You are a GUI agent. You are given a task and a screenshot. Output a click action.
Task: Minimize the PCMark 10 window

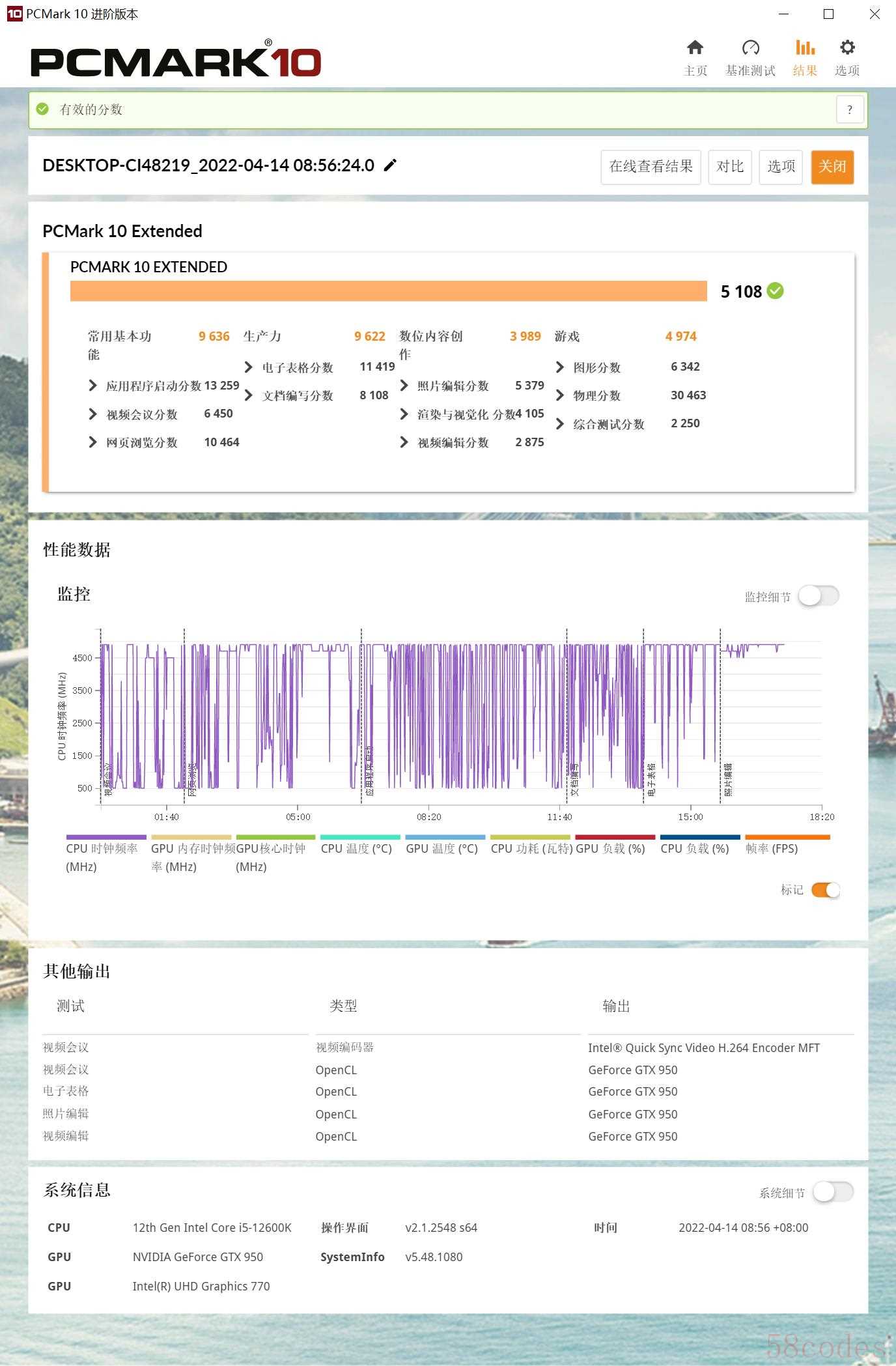point(784,14)
